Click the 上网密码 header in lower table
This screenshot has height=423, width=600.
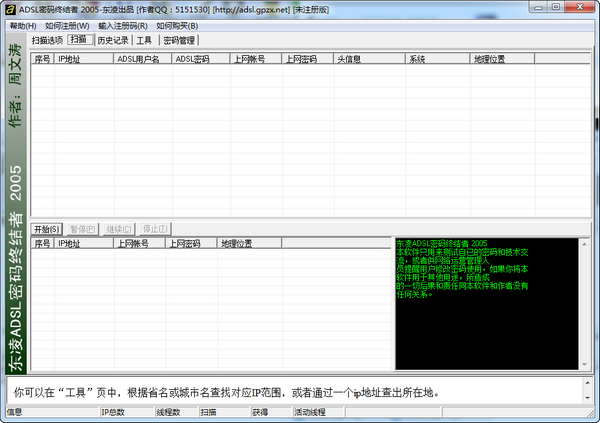(x=191, y=243)
